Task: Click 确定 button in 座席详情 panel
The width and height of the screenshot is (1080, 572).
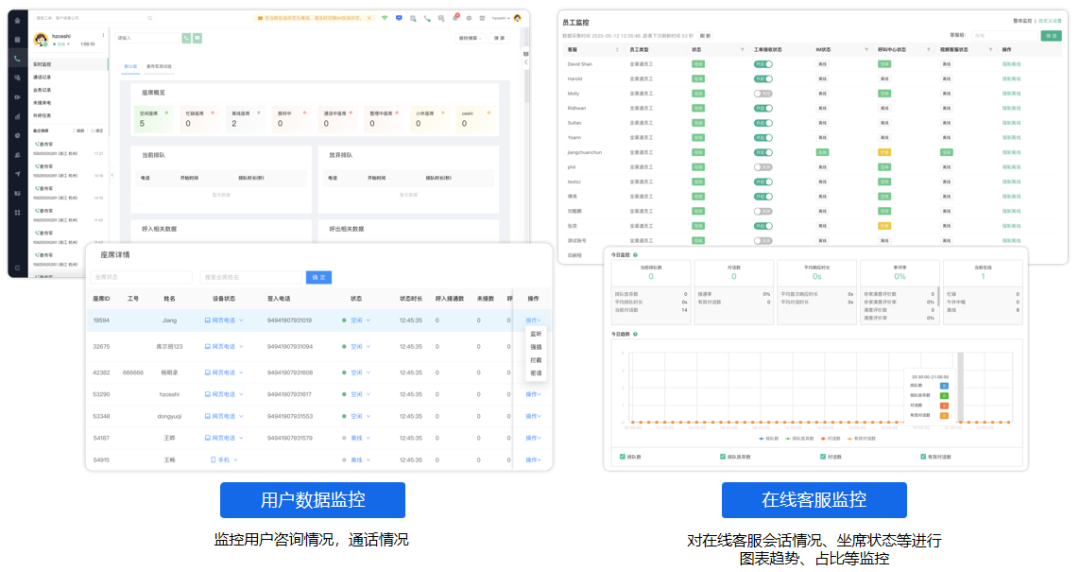Action: tap(318, 277)
